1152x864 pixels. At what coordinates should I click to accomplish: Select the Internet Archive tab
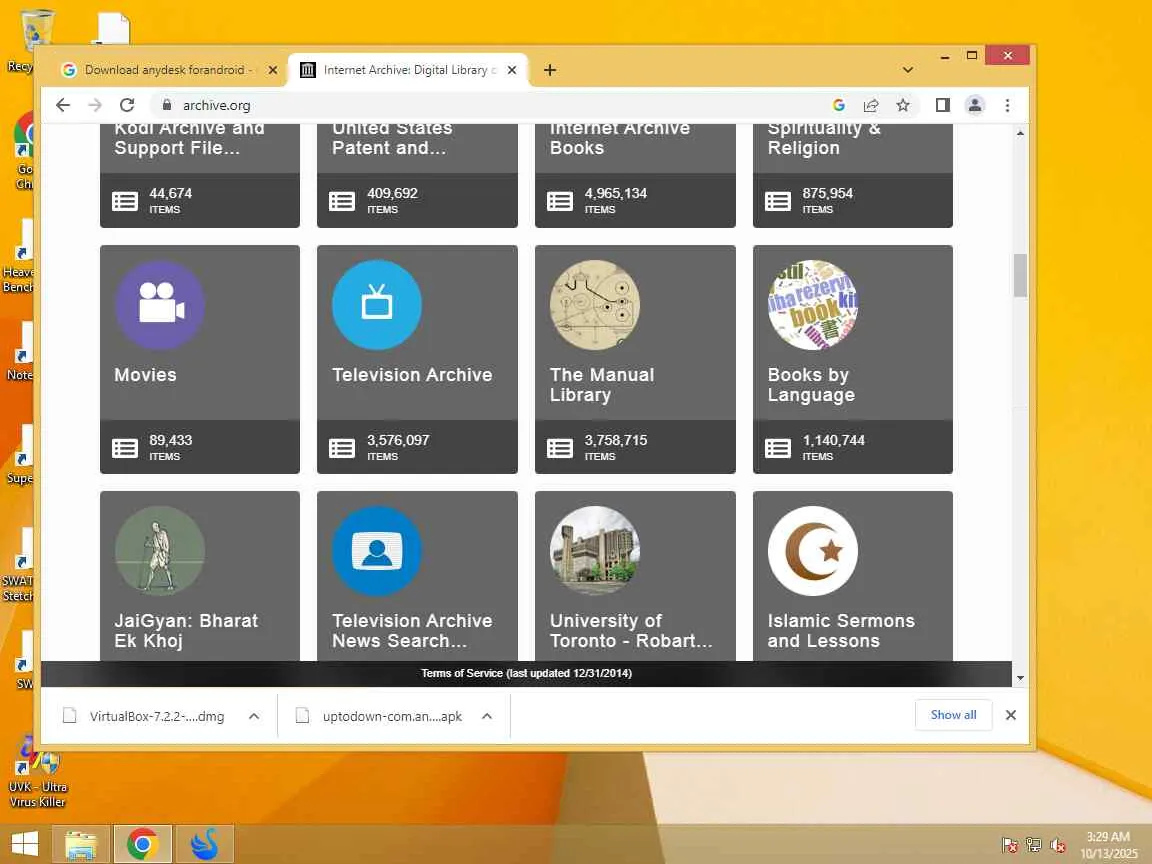406,70
